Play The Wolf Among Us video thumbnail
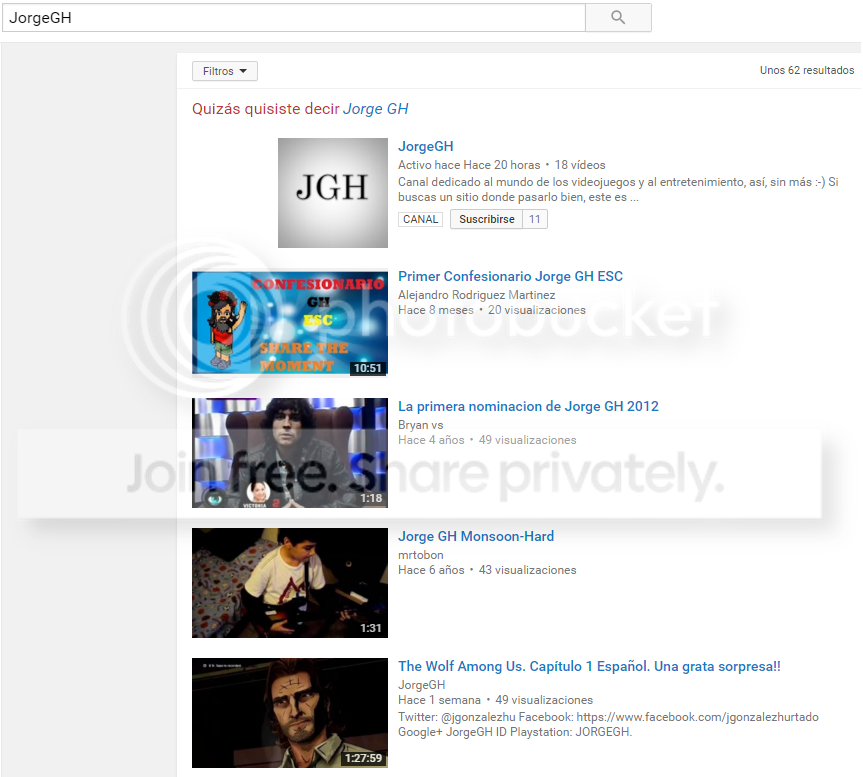Viewport: 863px width, 777px height. (x=289, y=712)
